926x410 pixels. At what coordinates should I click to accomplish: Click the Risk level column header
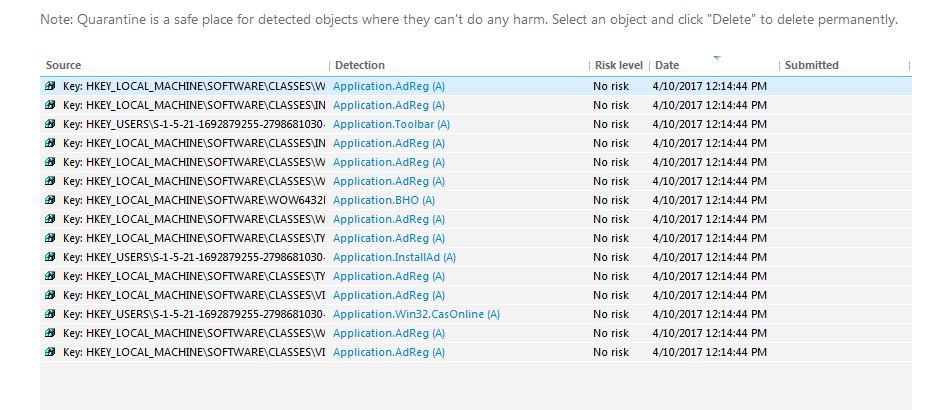618,66
